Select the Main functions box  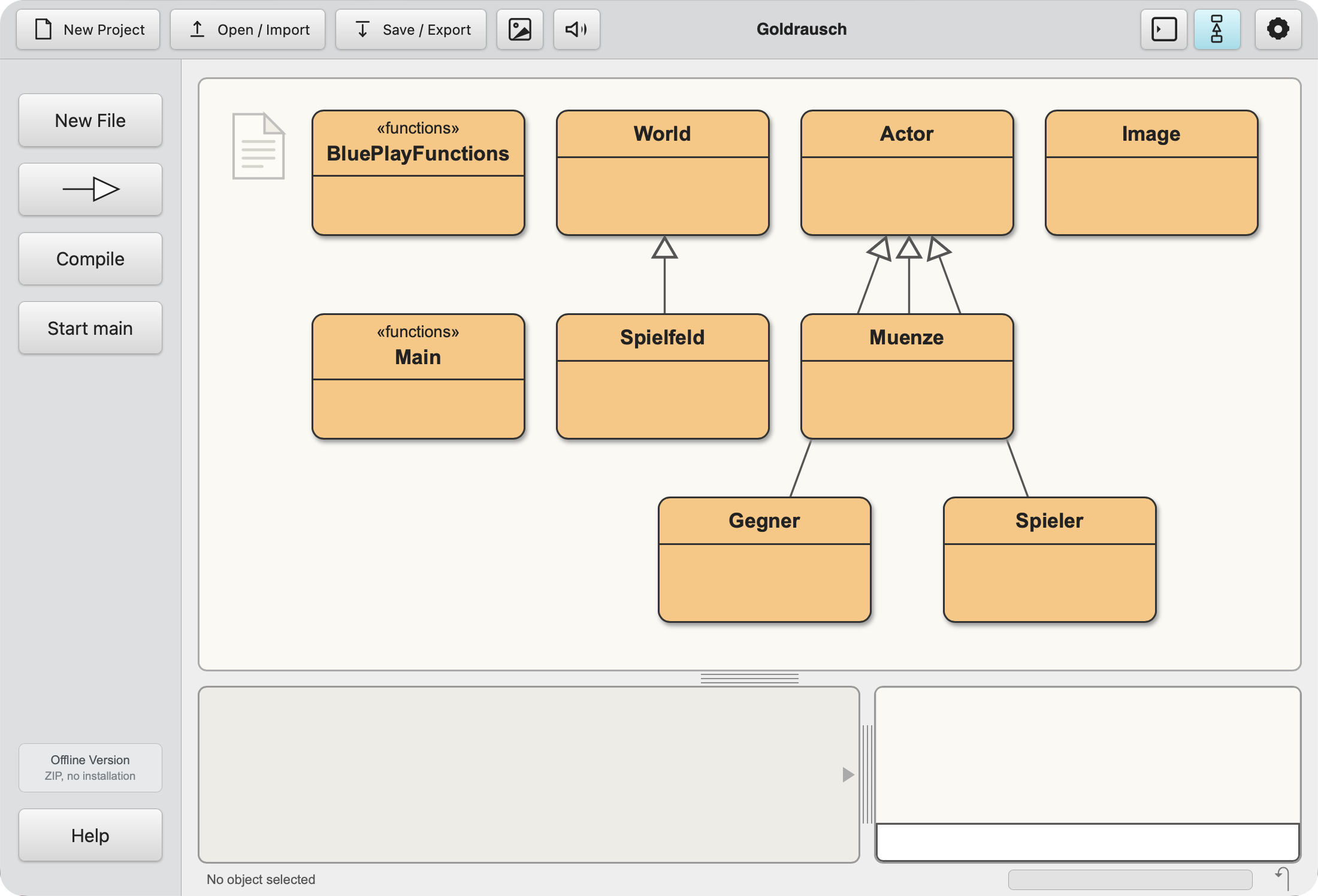click(x=418, y=376)
